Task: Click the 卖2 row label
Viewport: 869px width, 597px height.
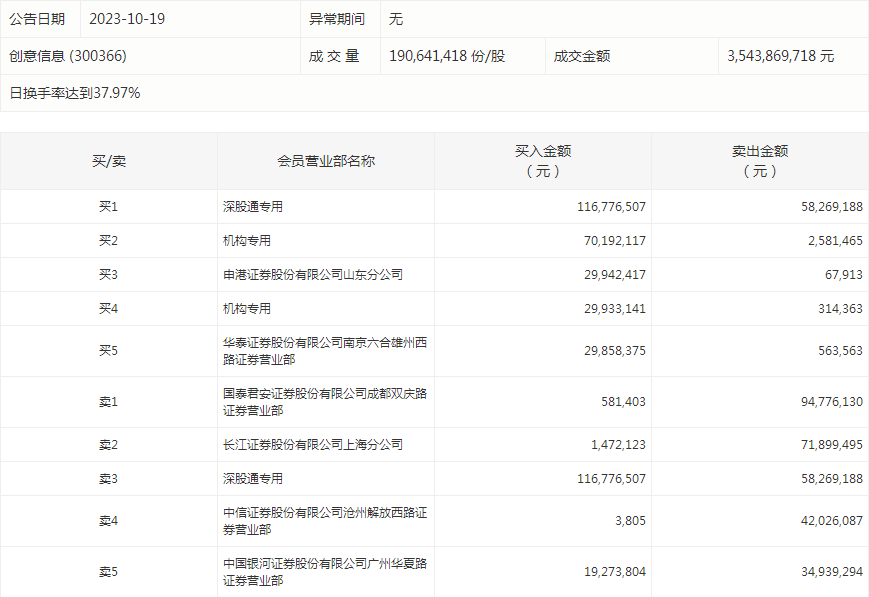Action: [109, 445]
